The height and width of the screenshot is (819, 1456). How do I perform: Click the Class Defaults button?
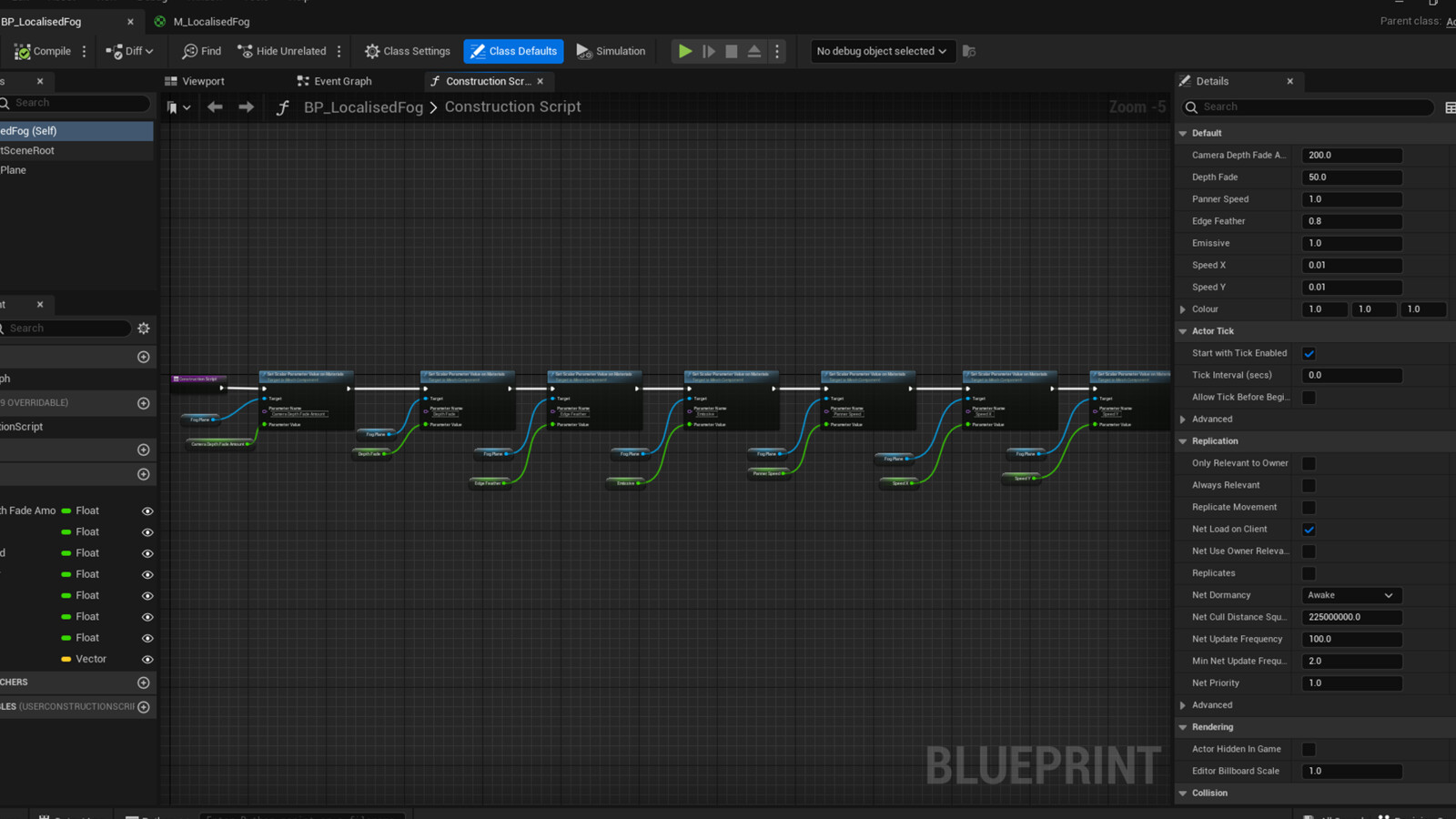(513, 51)
